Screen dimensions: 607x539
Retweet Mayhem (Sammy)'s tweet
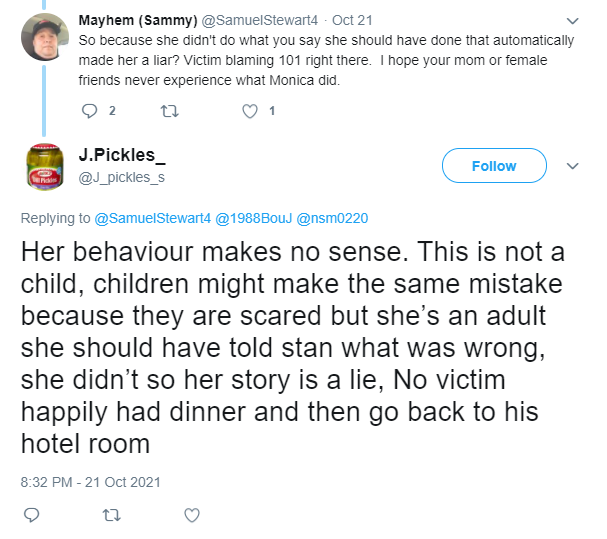(x=170, y=112)
